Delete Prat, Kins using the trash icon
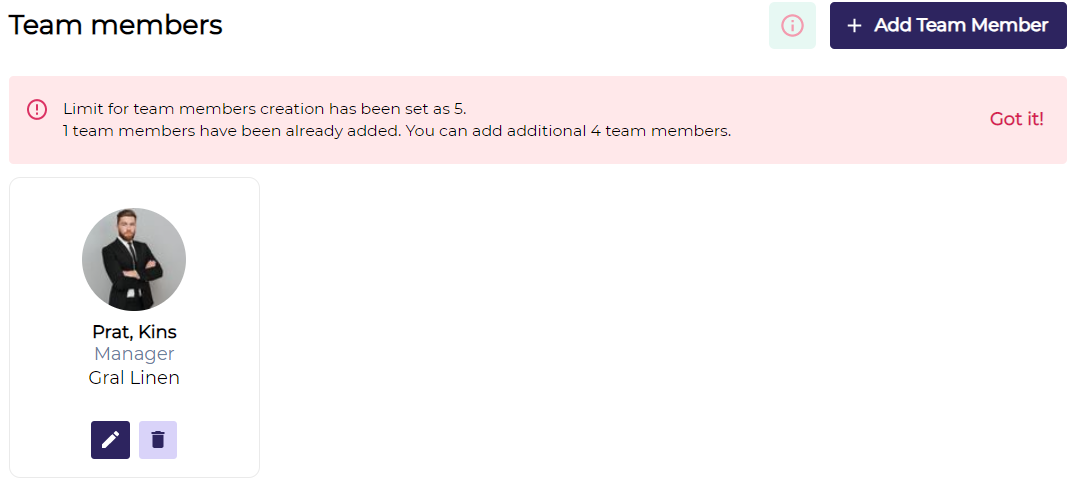The height and width of the screenshot is (493, 1081). [158, 440]
